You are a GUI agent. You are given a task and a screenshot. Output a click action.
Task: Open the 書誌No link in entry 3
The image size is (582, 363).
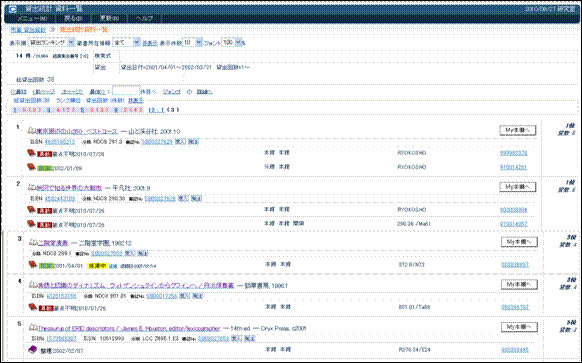coord(107,254)
